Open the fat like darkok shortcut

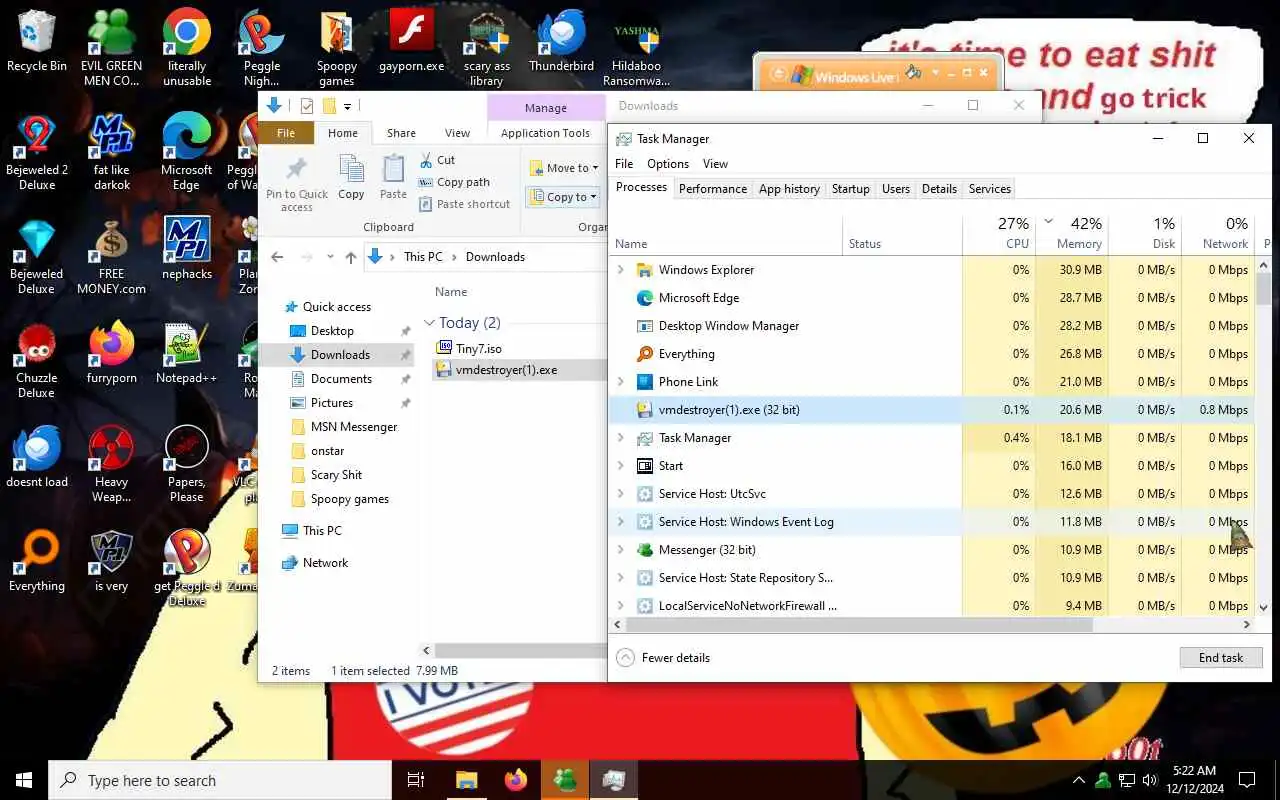click(112, 152)
